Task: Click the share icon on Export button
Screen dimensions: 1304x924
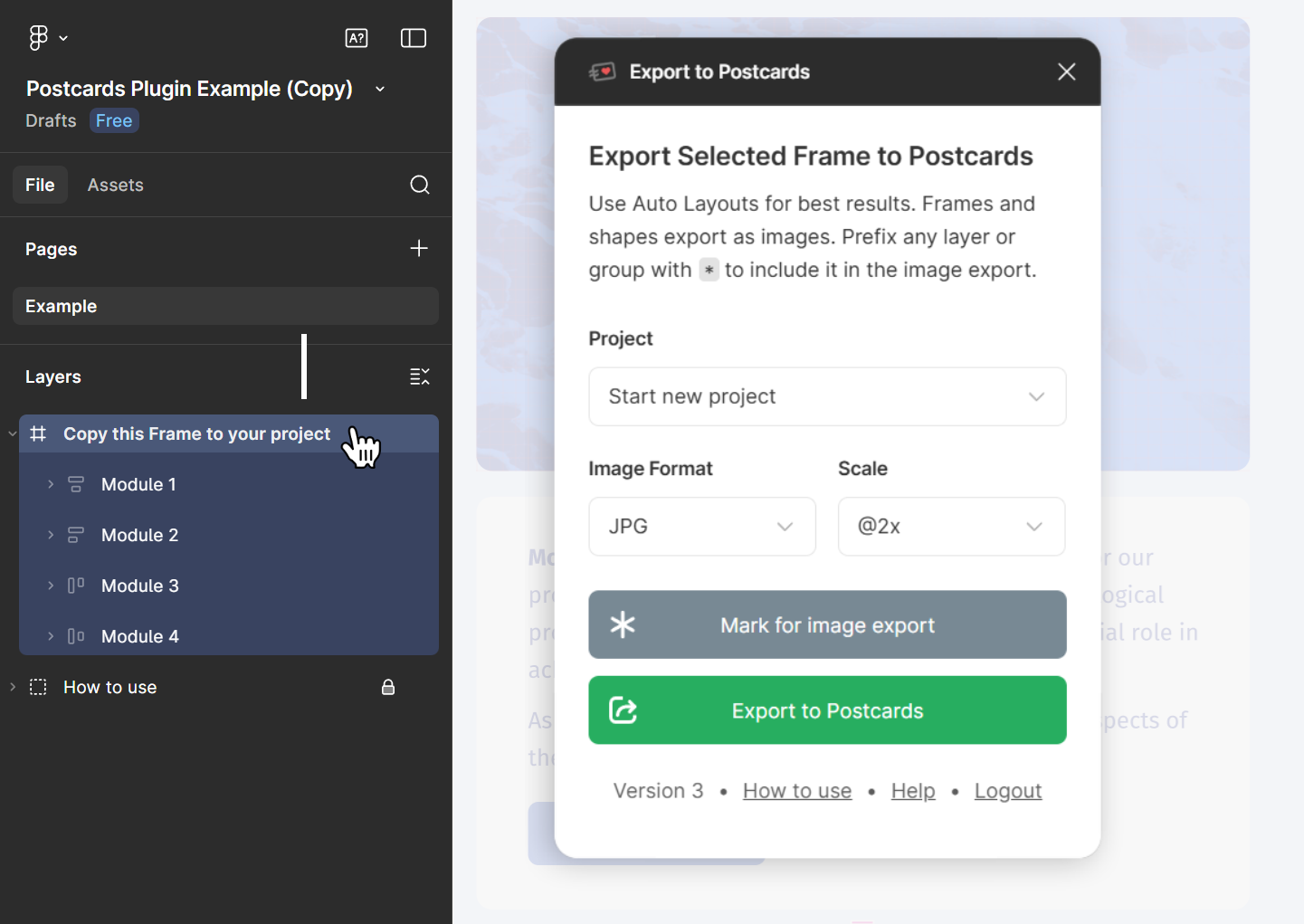Action: [x=623, y=710]
